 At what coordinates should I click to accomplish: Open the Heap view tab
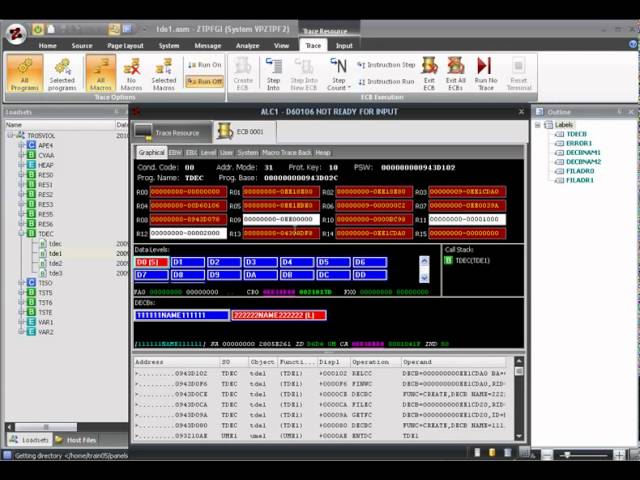[x=323, y=153]
